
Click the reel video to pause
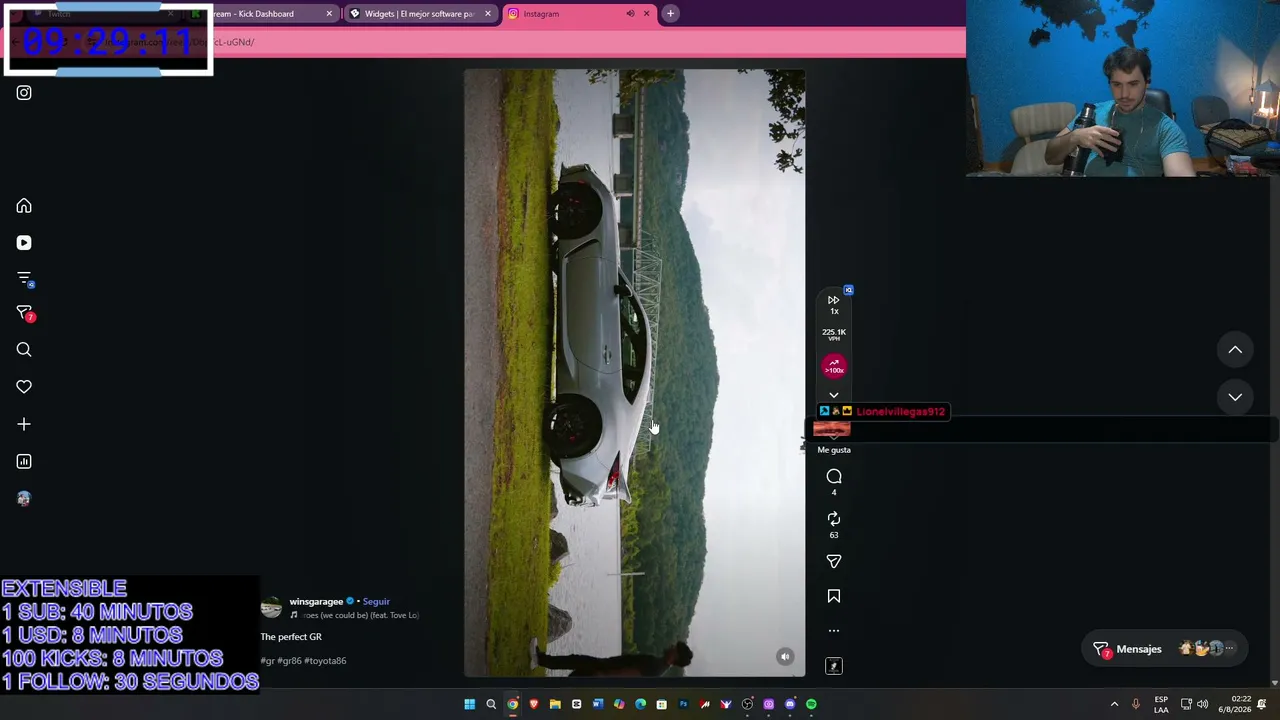coord(634,373)
